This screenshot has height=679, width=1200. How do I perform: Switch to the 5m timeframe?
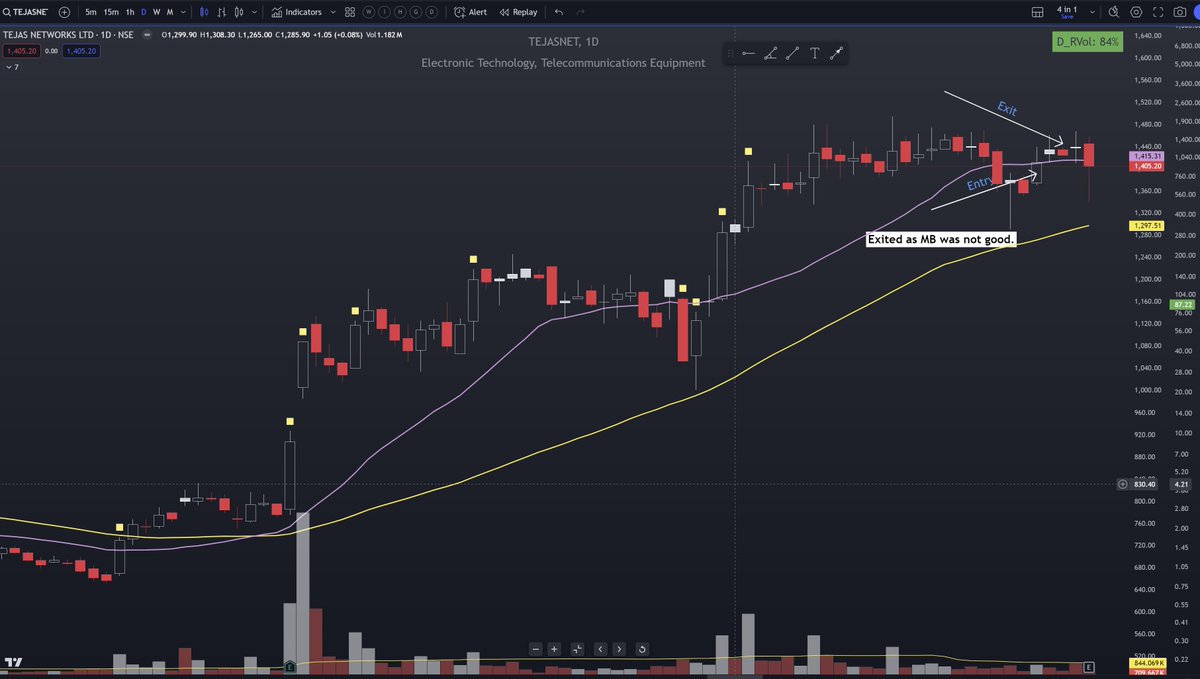(x=91, y=12)
